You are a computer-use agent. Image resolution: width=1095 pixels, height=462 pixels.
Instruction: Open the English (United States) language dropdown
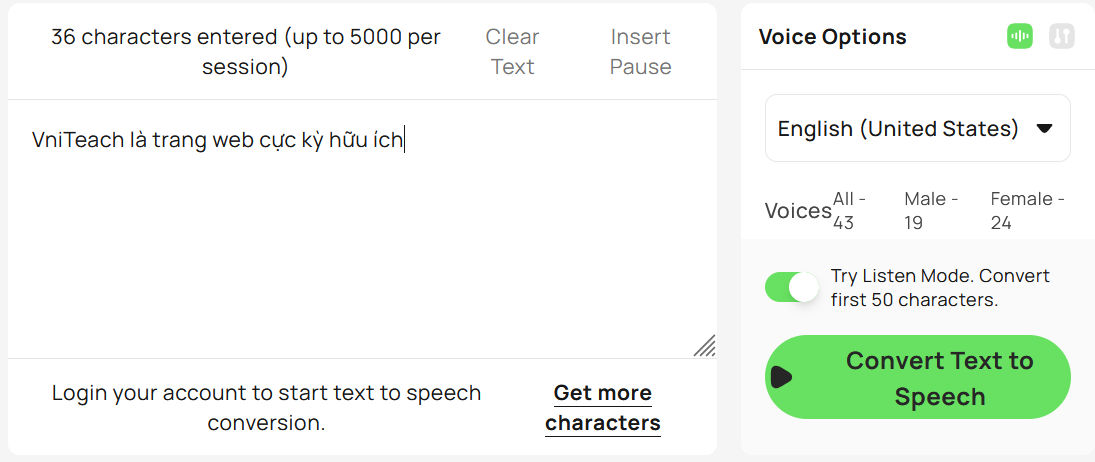[x=918, y=128]
